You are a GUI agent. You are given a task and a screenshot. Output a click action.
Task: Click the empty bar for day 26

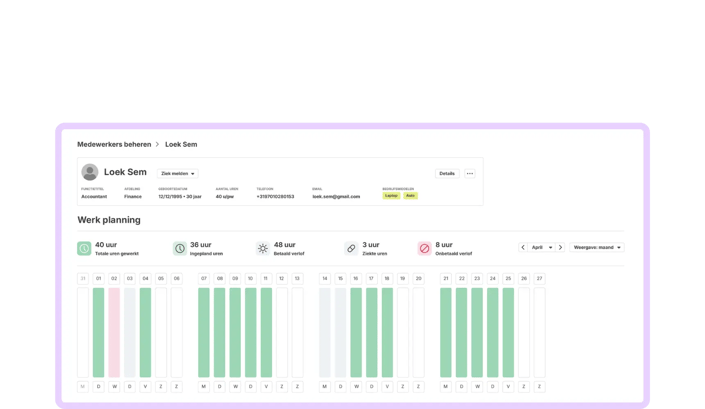coord(524,333)
